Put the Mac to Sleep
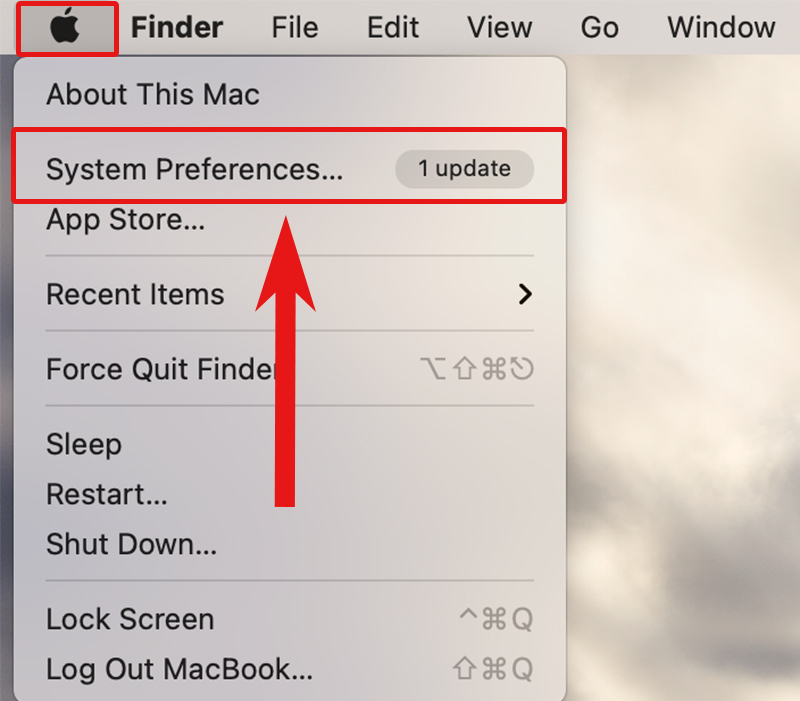This screenshot has width=800, height=701. click(290, 444)
